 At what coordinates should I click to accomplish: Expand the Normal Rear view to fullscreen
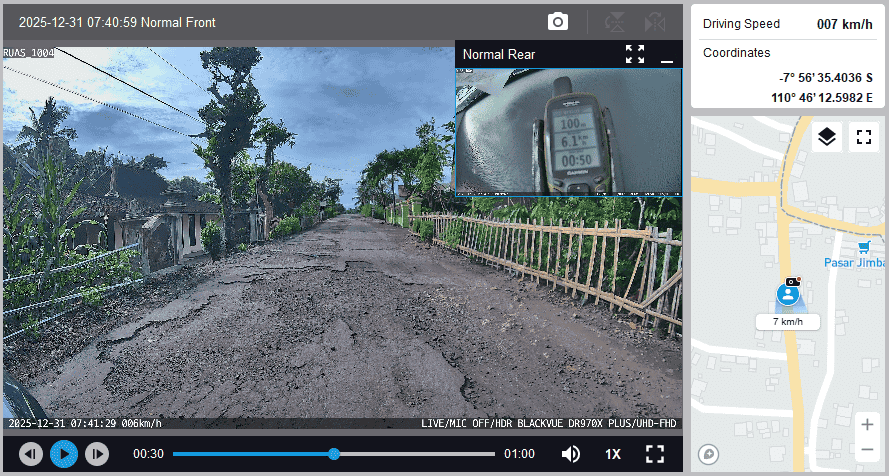(x=635, y=54)
